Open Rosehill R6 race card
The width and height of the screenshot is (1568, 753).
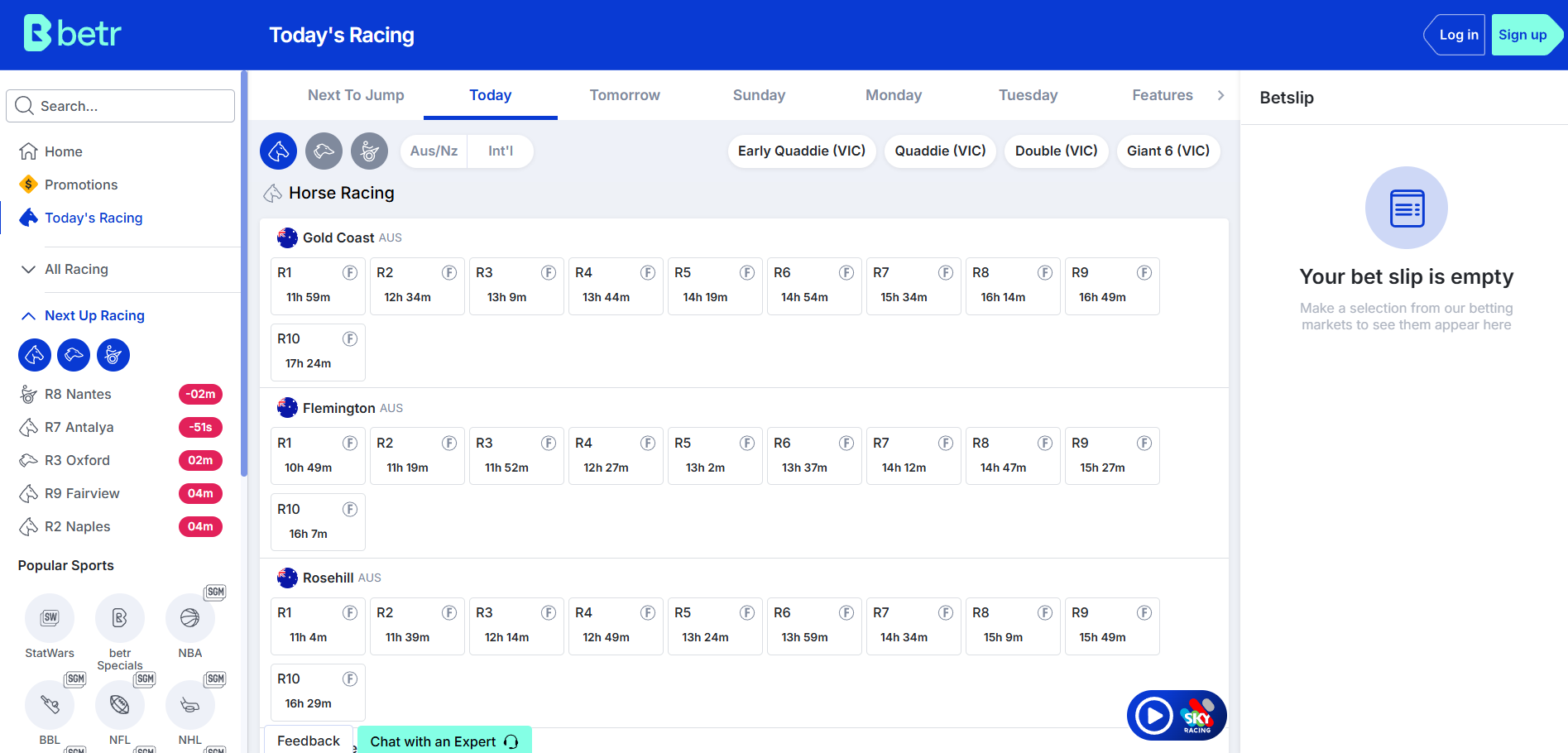click(814, 626)
